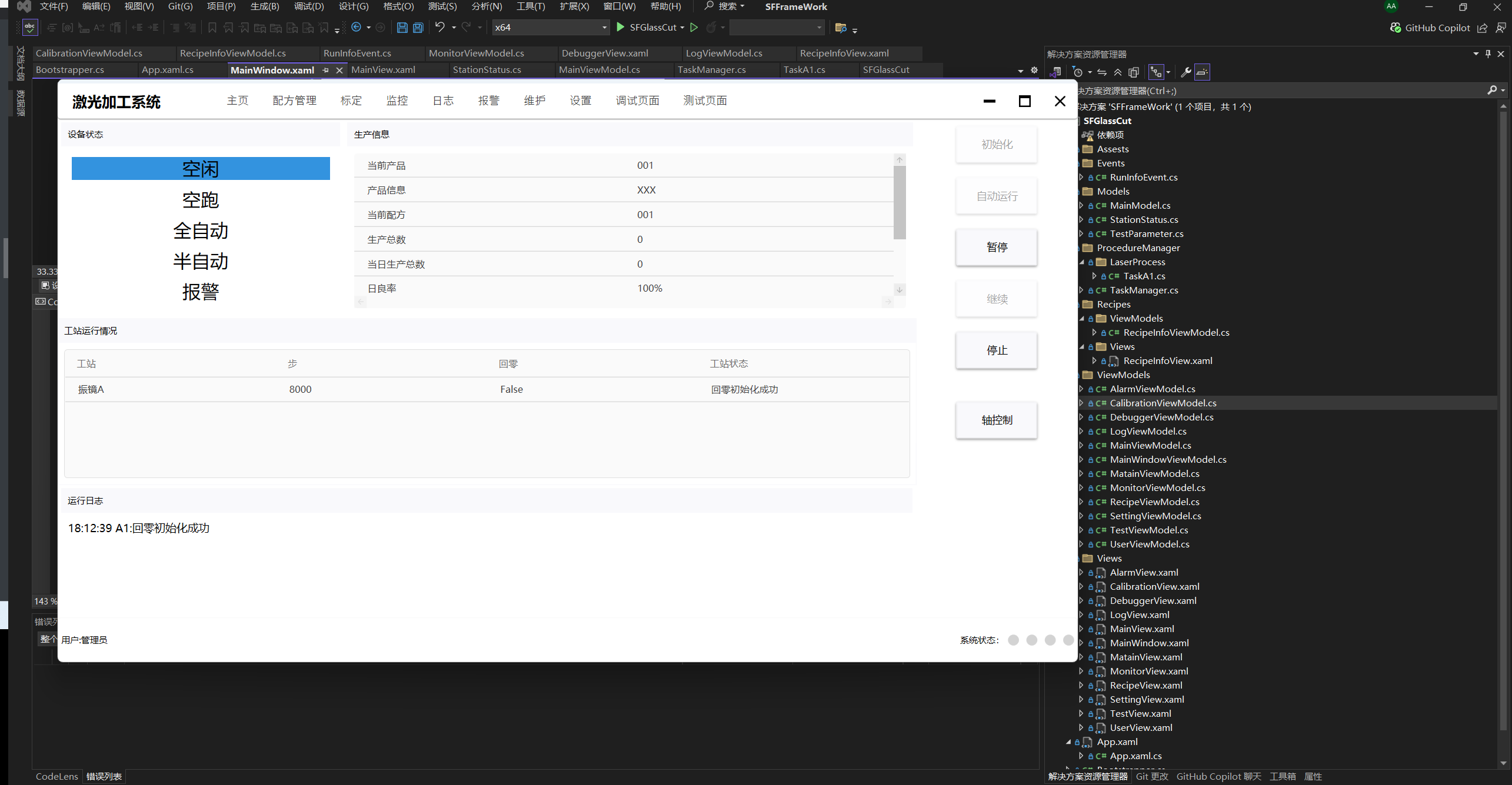The height and width of the screenshot is (785, 1512).
Task: Open Properties wrench icon in Solution Explorer
Action: [x=1185, y=72]
